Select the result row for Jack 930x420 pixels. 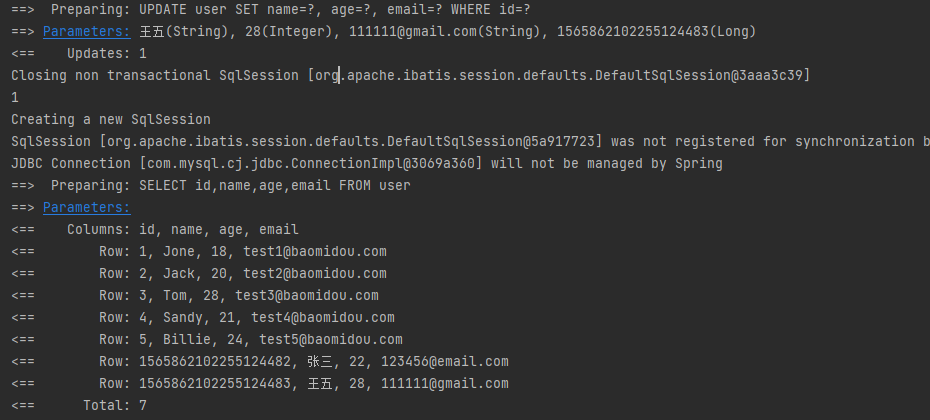242,274
